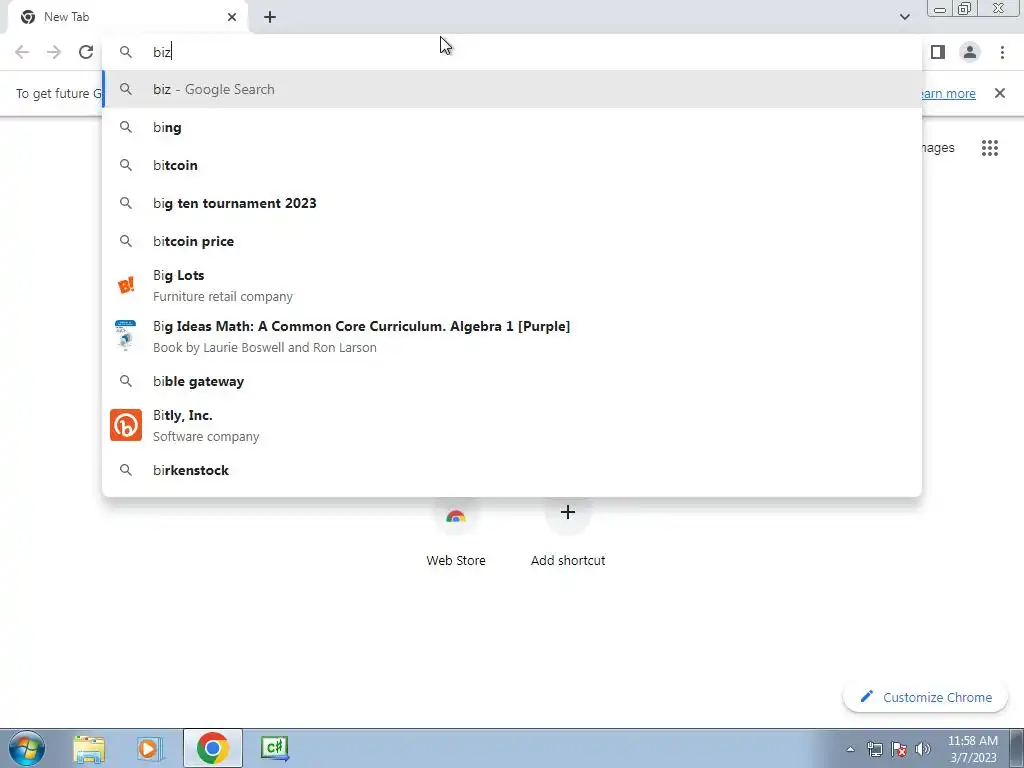The height and width of the screenshot is (768, 1024).
Task: Open the profile avatar menu
Action: [x=970, y=52]
